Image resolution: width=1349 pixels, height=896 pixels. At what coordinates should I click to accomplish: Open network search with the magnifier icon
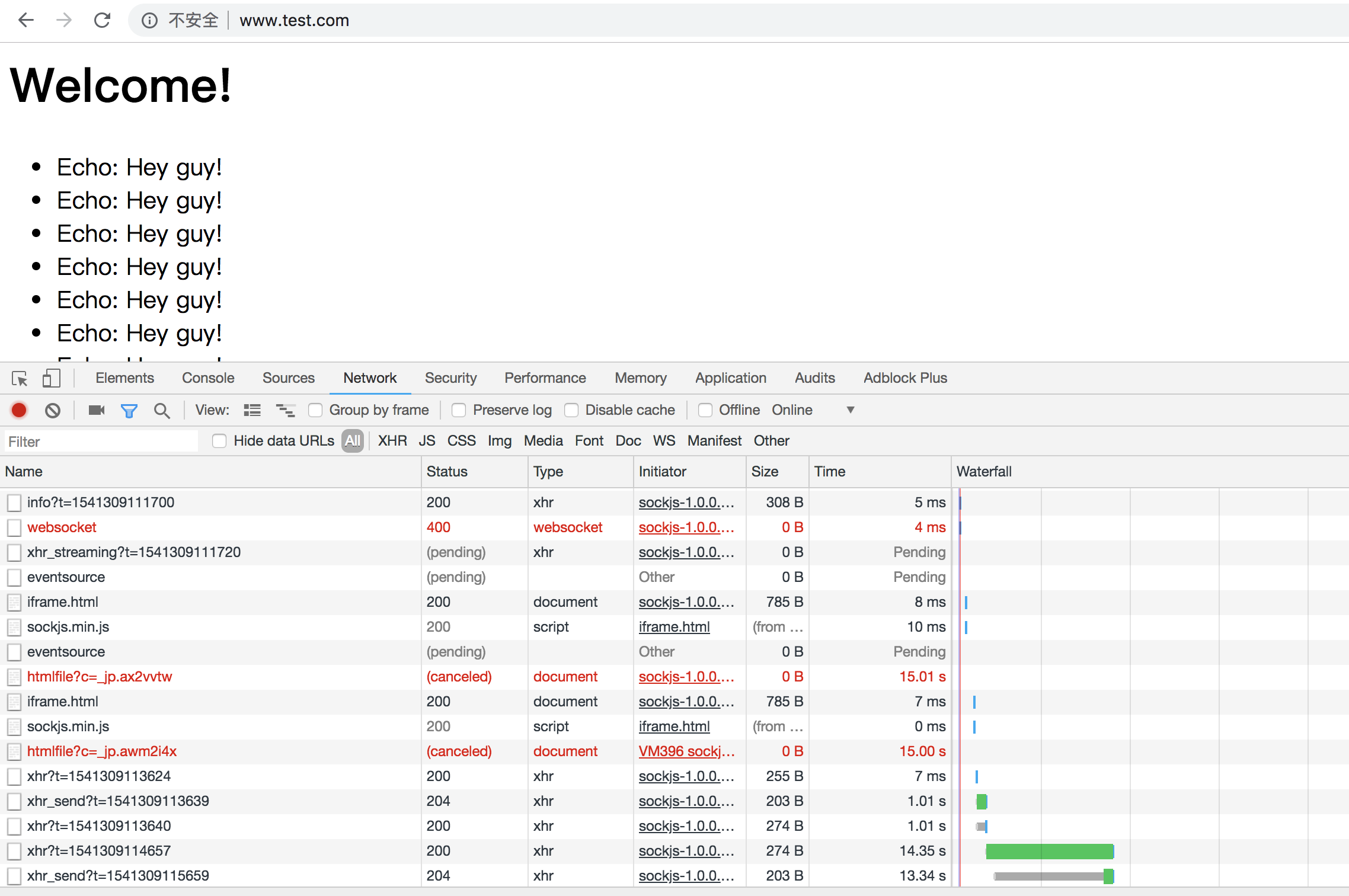click(x=161, y=410)
